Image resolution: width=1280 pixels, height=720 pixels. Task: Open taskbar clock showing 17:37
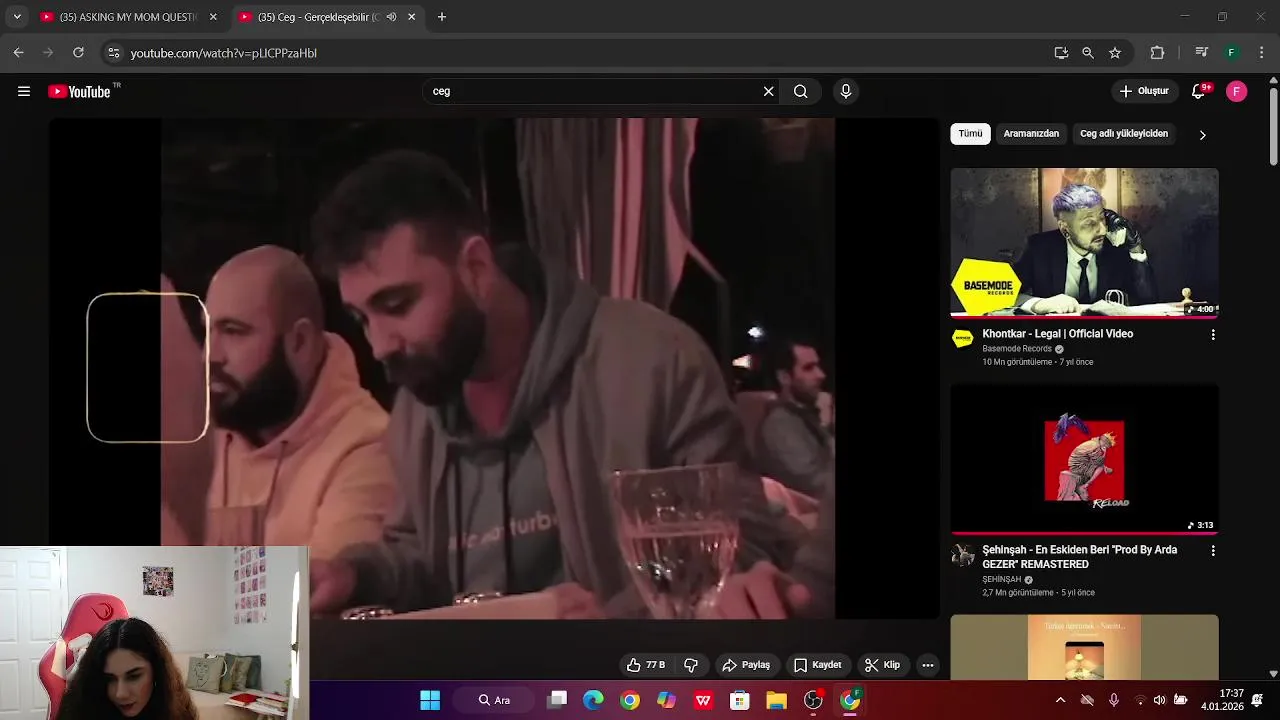1222,700
